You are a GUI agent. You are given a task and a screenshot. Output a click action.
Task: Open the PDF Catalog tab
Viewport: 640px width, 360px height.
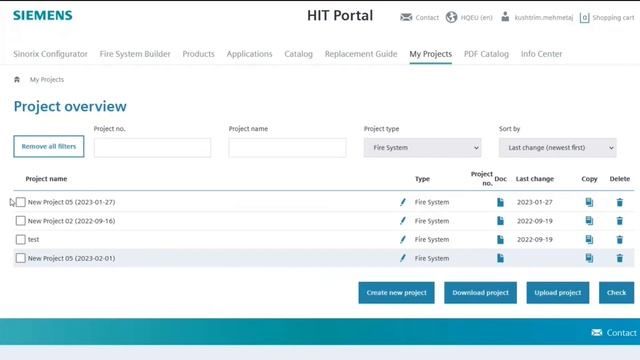tap(486, 54)
